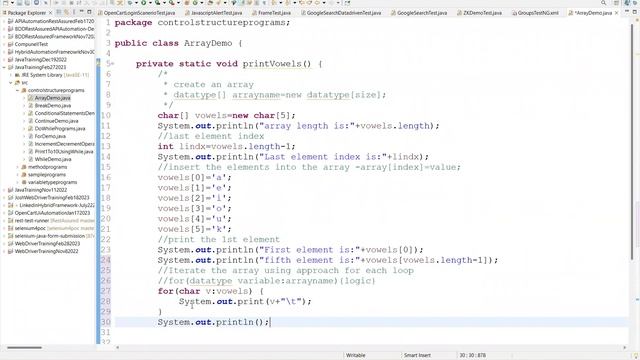Select selenium-java-form-submission project
Viewport: 640px width, 360px height.
(x=51, y=236)
